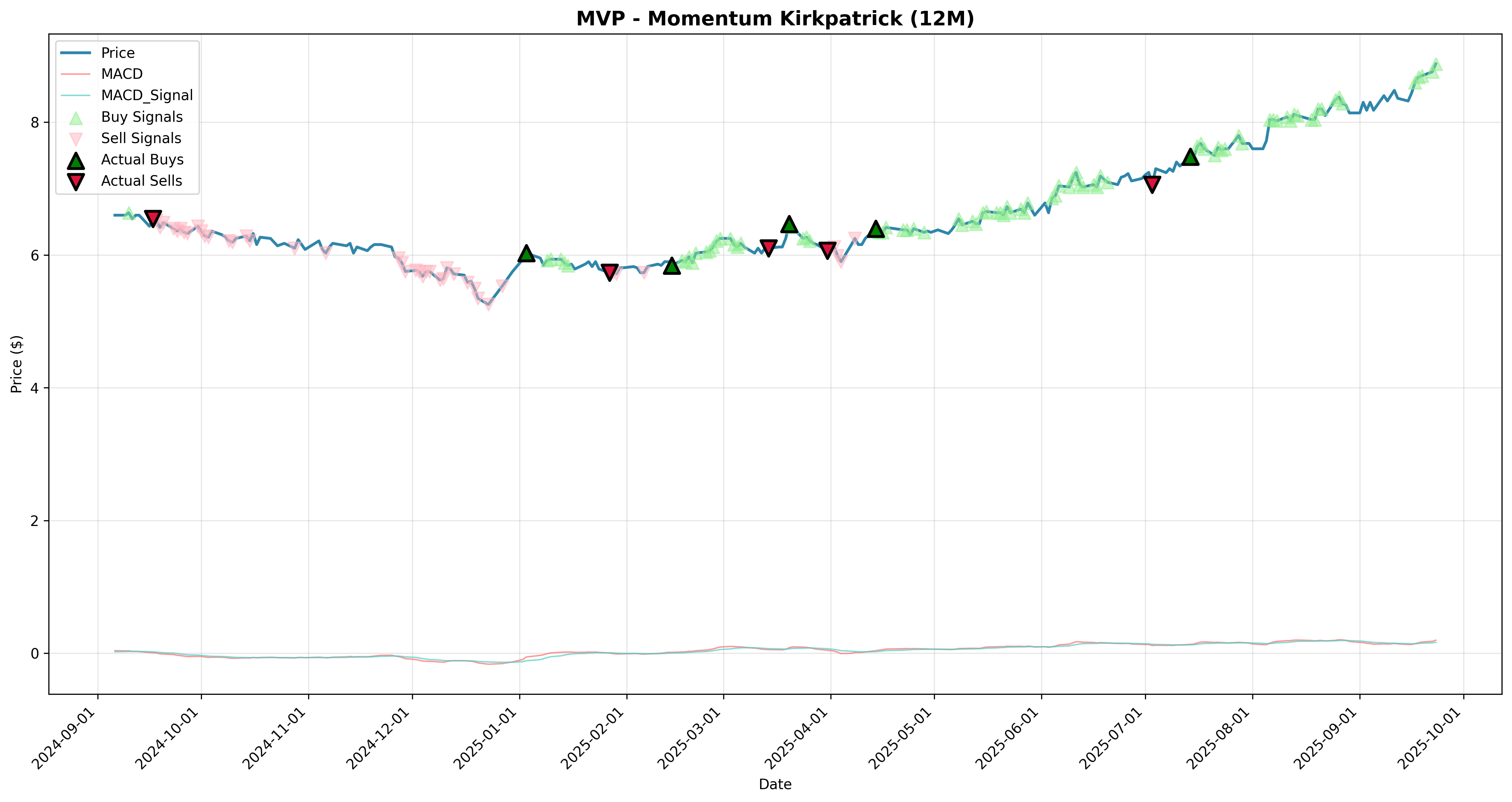This screenshot has width=1512, height=802.
Task: Select the actual buy marker in mid-February 2025
Action: 672,266
